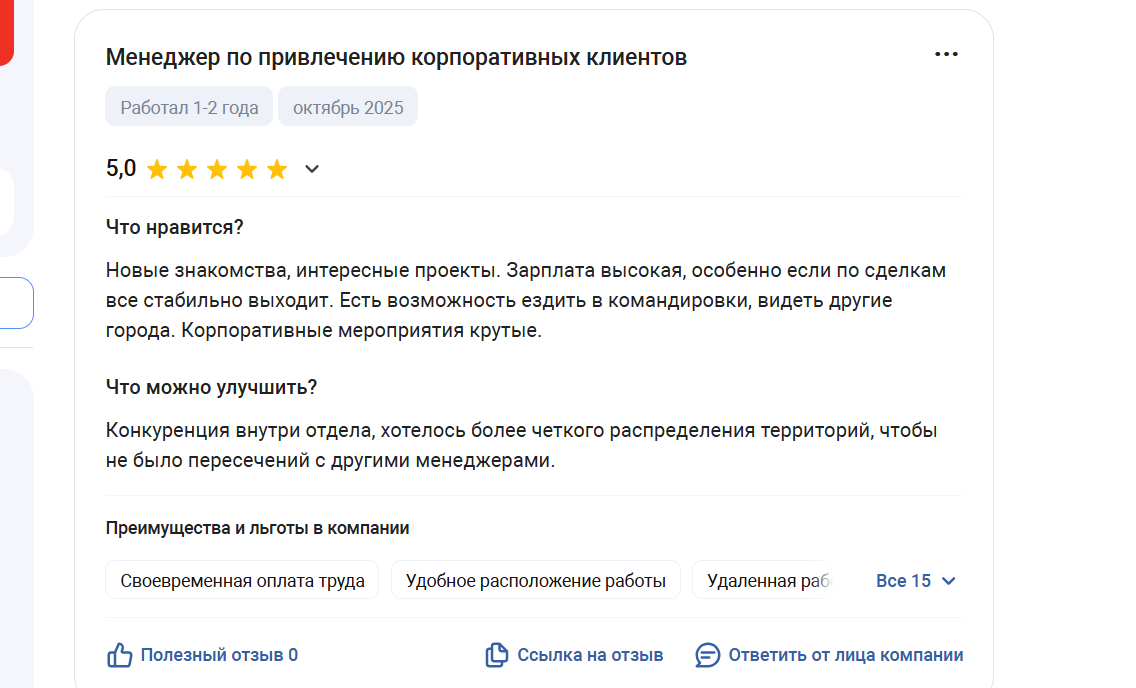This screenshot has width=1136, height=688.
Task: Select the "Своевременная оплата труда" benefit chip
Action: (242, 581)
